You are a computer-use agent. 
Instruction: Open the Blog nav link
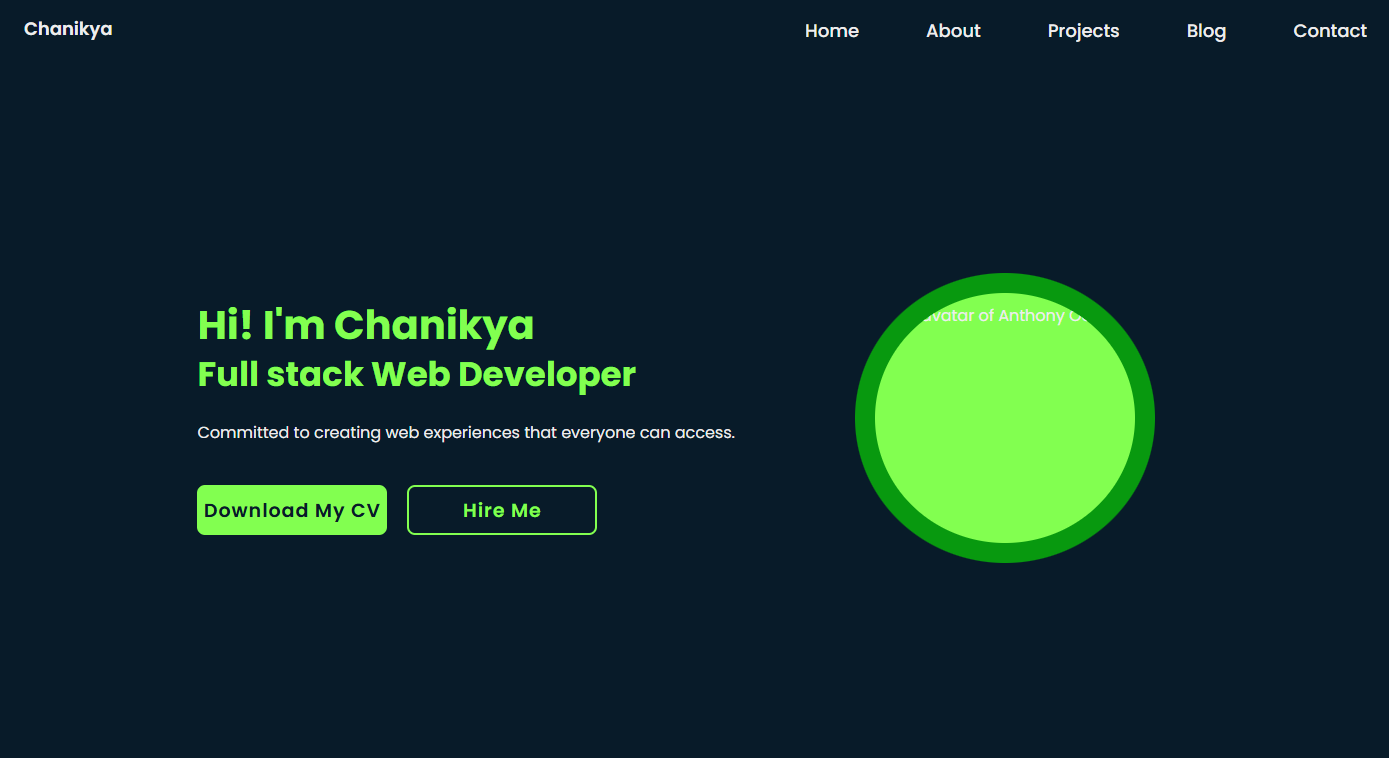1206,31
